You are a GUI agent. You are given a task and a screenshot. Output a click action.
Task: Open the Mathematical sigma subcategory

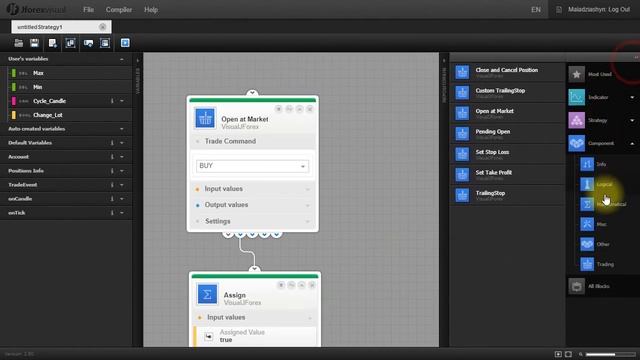click(587, 204)
